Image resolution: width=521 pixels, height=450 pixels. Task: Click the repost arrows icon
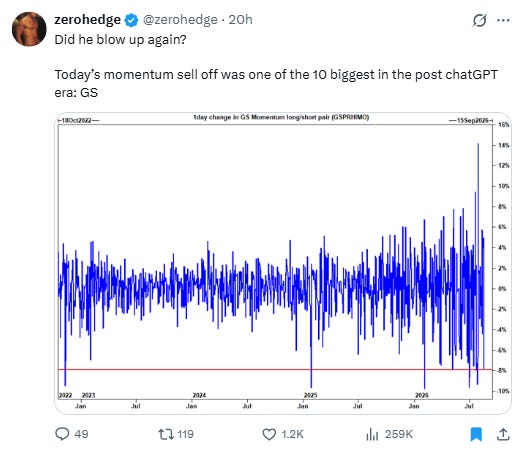coord(166,434)
